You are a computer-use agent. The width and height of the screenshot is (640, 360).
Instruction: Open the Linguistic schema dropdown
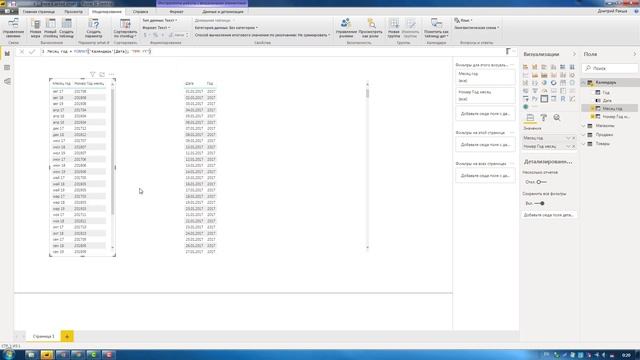coord(477,28)
